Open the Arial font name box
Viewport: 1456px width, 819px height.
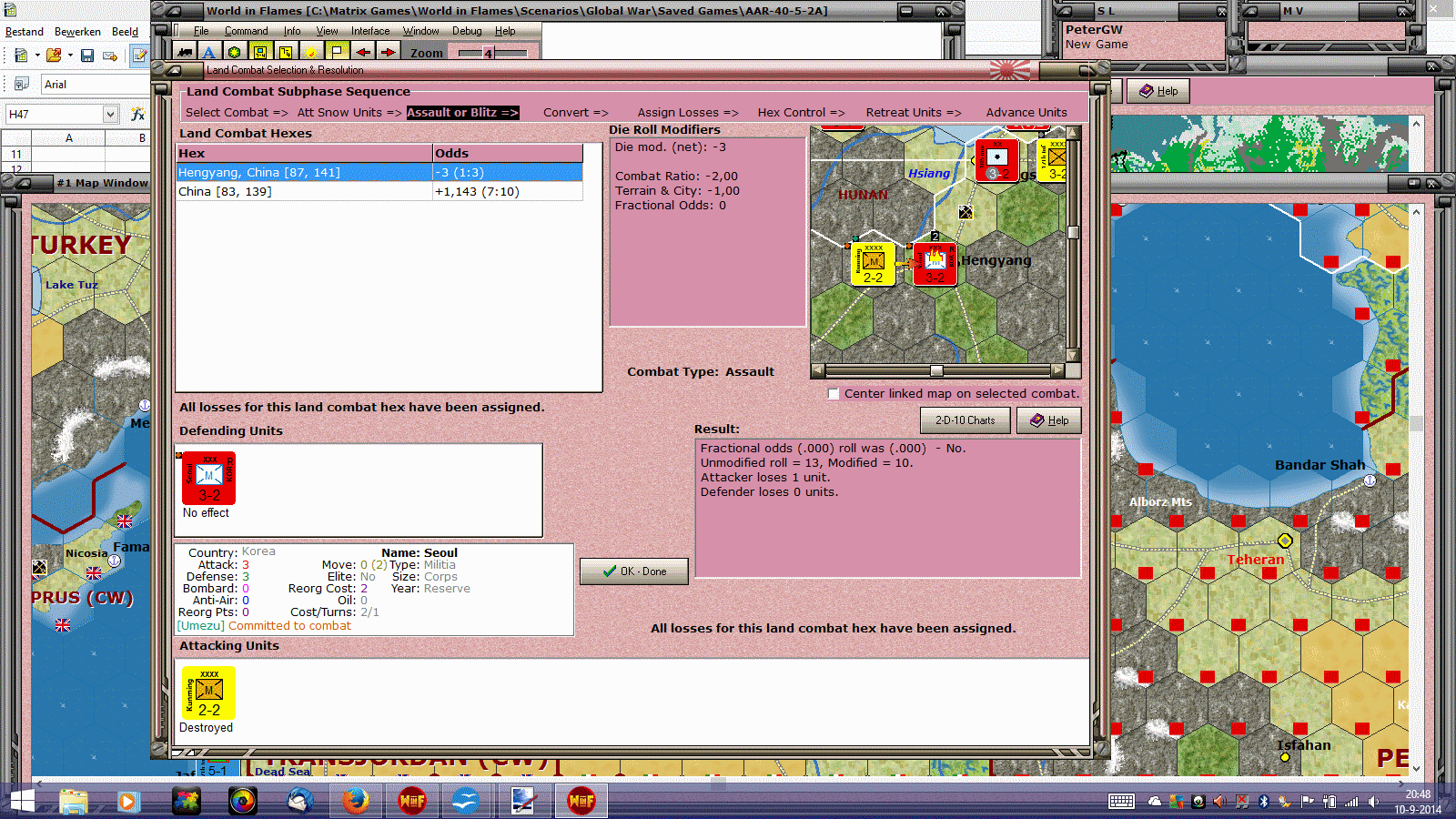pyautogui.click(x=94, y=85)
